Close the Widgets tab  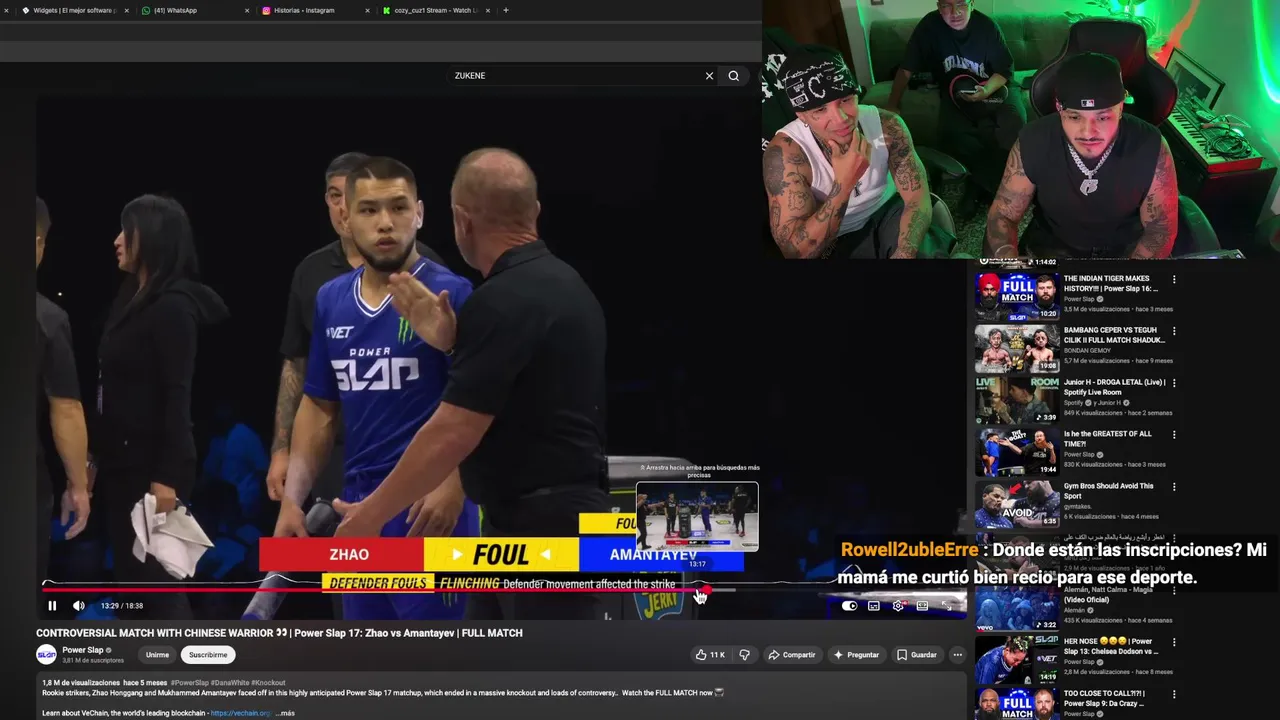(127, 10)
